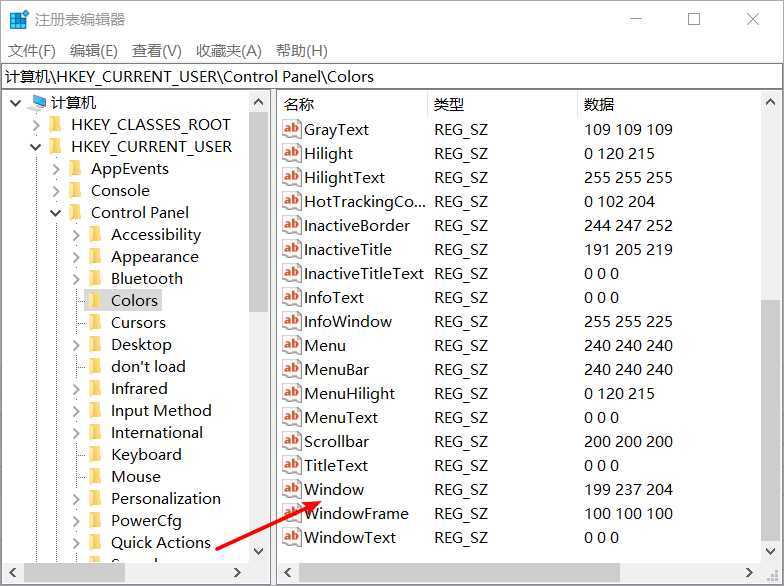
Task: Select the MenuHilight string value icon
Action: tap(292, 393)
